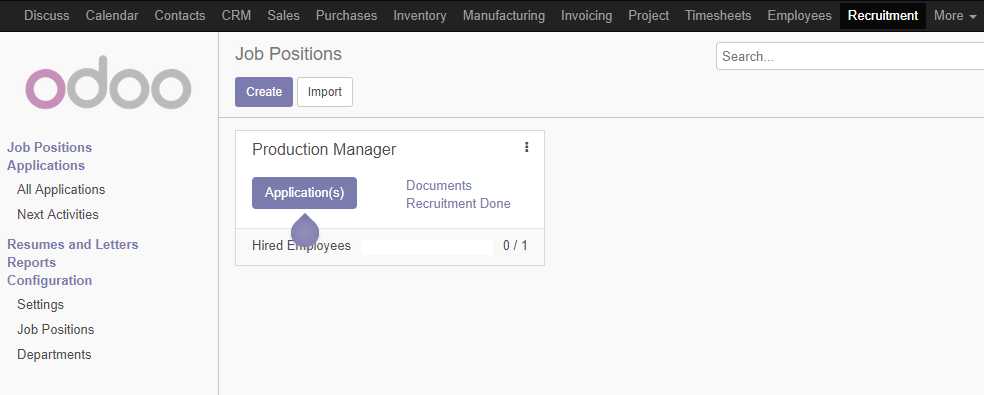Open Resumes and Letters section
The image size is (984, 395).
tap(73, 244)
